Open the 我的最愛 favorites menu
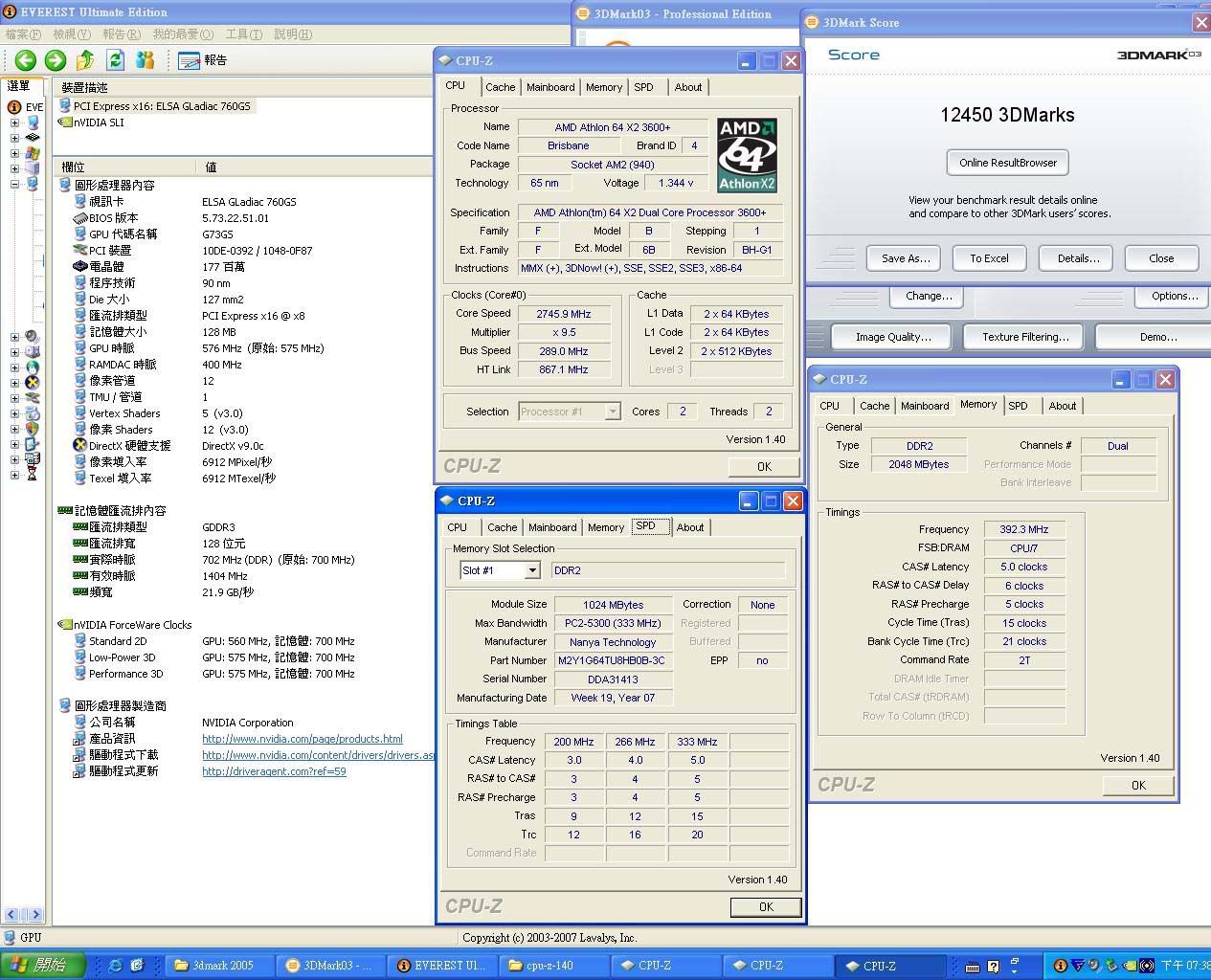Screen dimensions: 1211x980 coord(185,34)
